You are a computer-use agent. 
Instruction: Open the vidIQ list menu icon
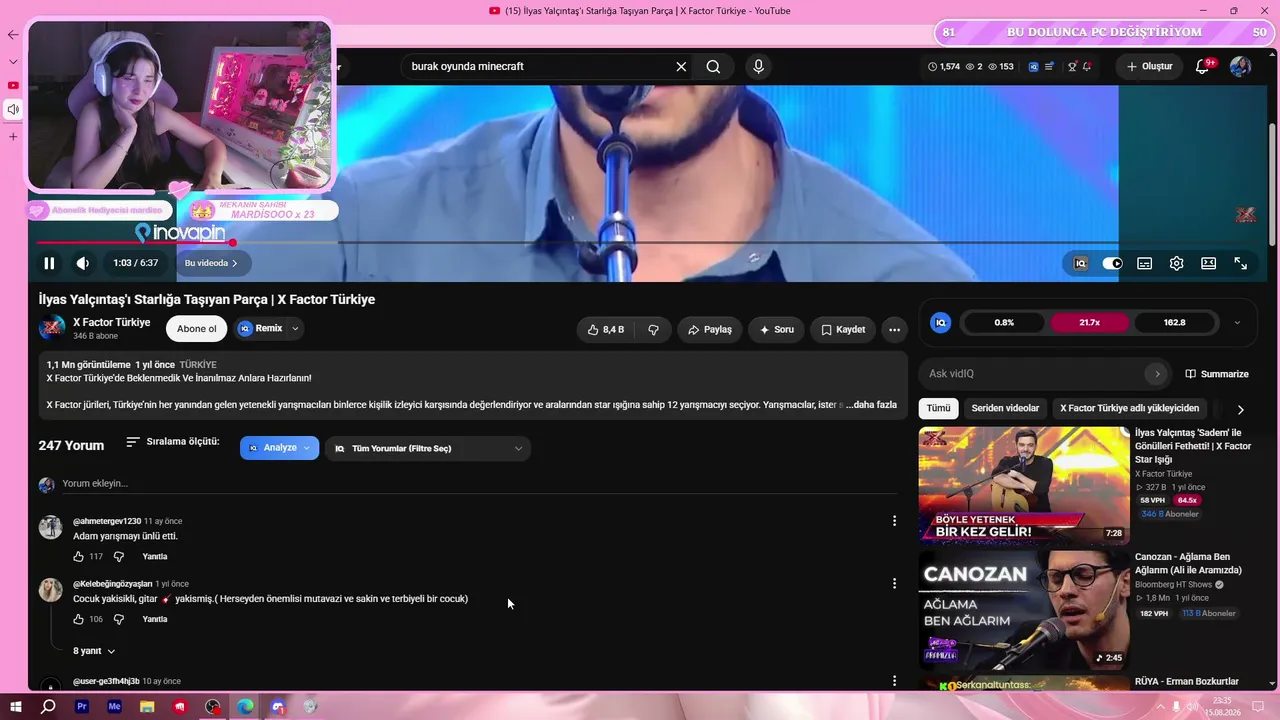[x=1050, y=67]
